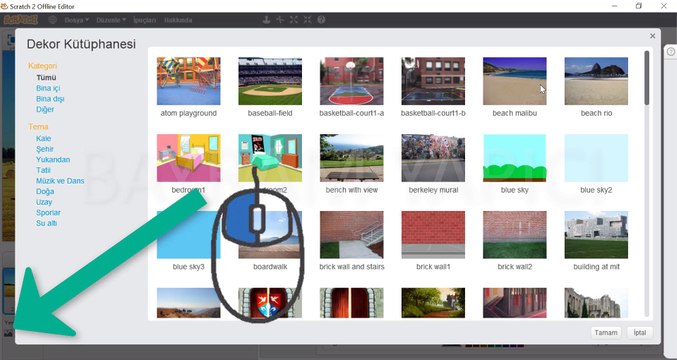Select the brick wall1 backdrop
Screen dimensions: 677x360
[x=433, y=235]
